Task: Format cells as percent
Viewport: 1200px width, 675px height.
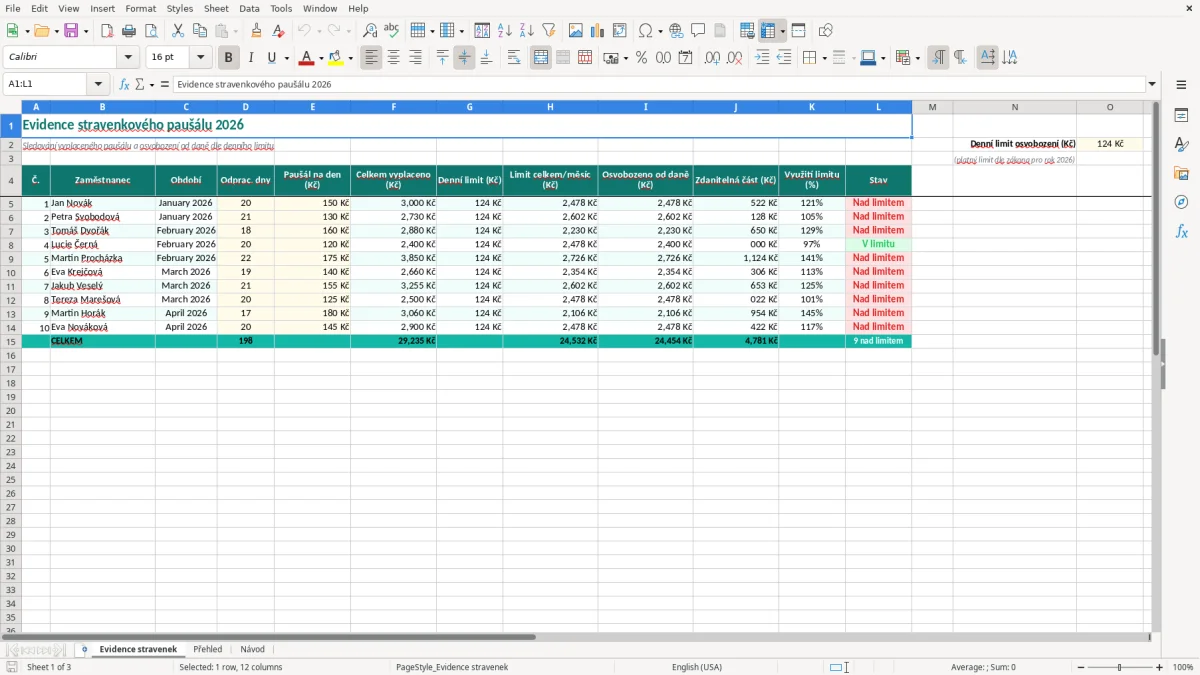Action: point(642,58)
